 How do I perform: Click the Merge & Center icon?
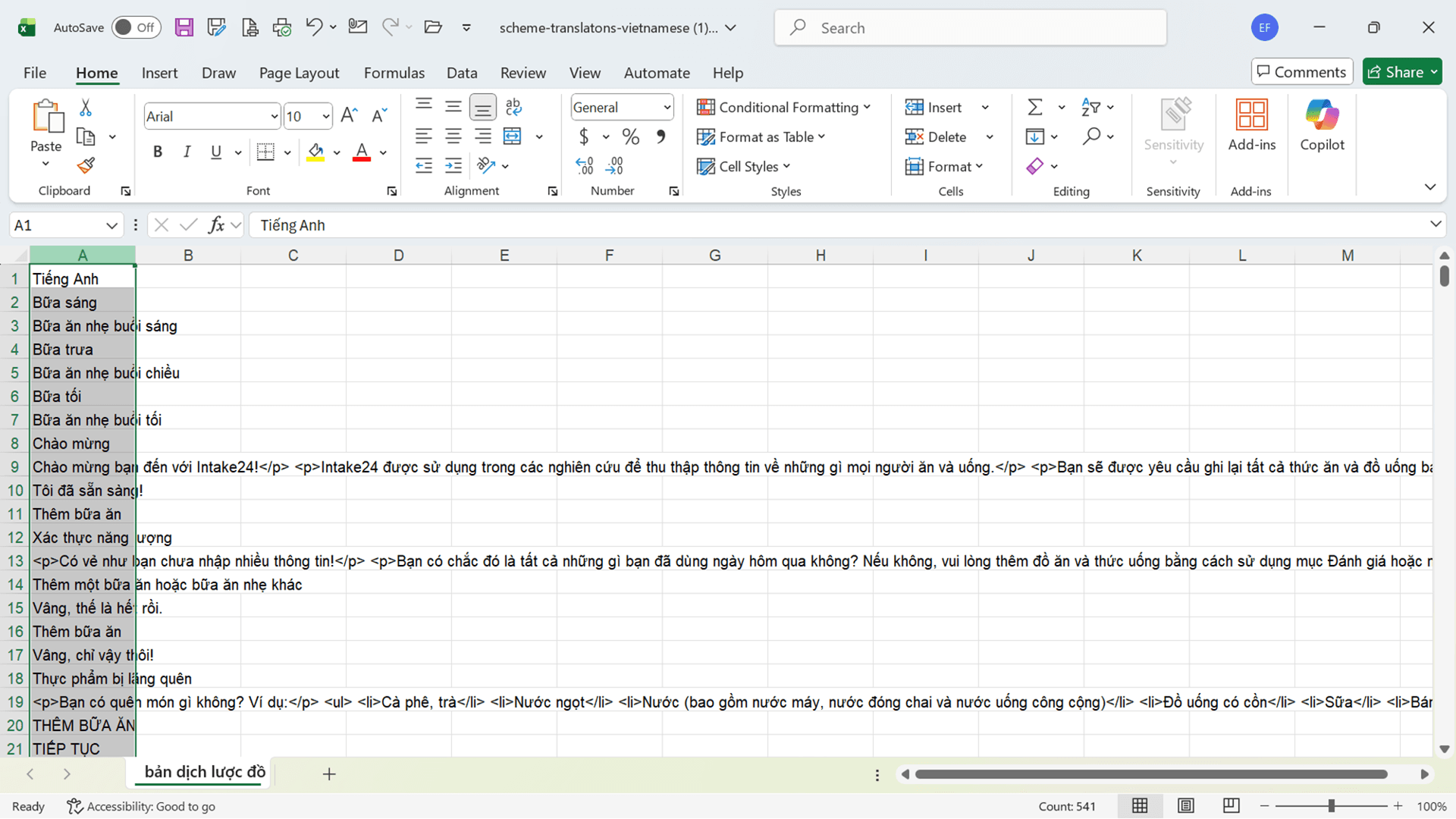point(513,136)
